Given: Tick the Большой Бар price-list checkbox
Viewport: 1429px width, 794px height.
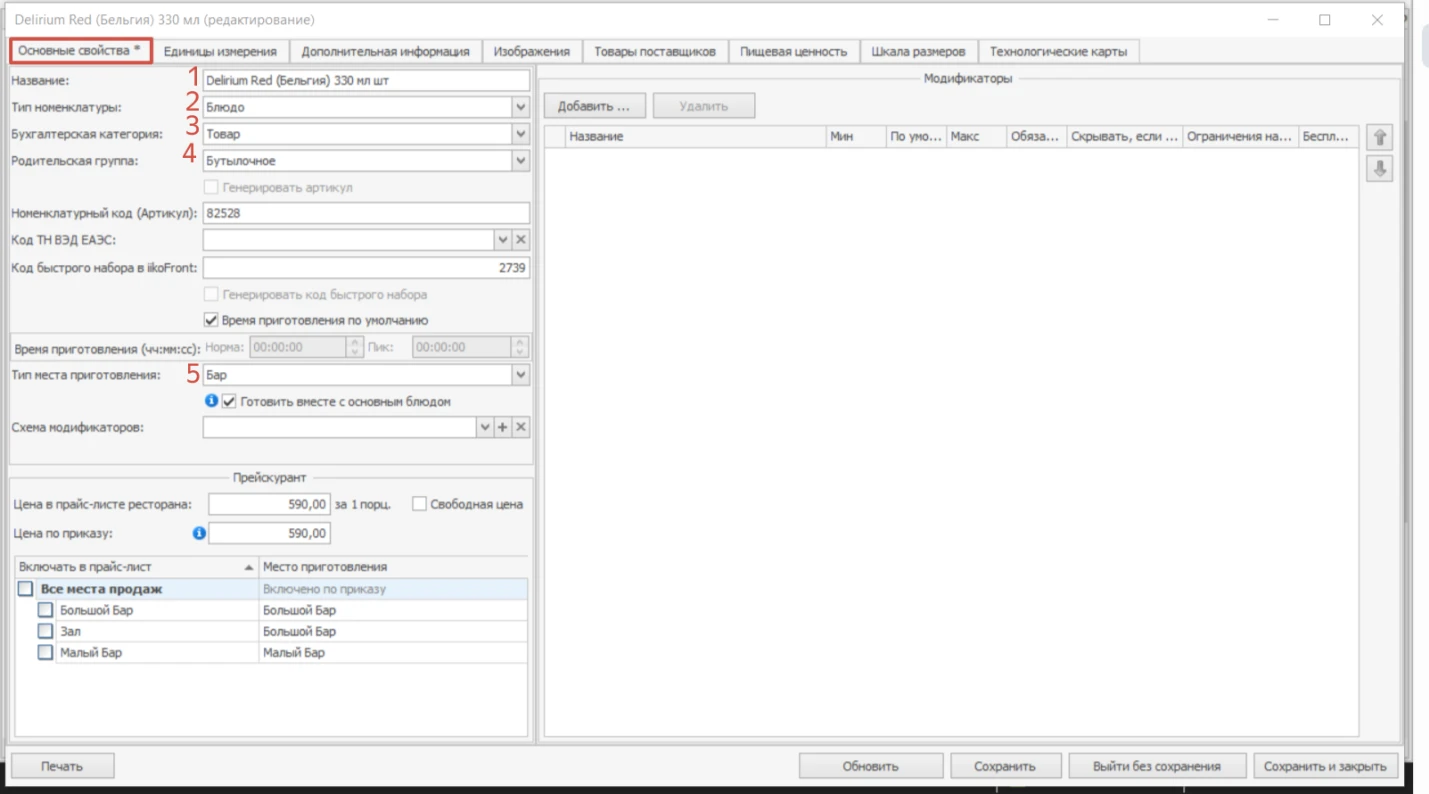Looking at the screenshot, I should 45,610.
